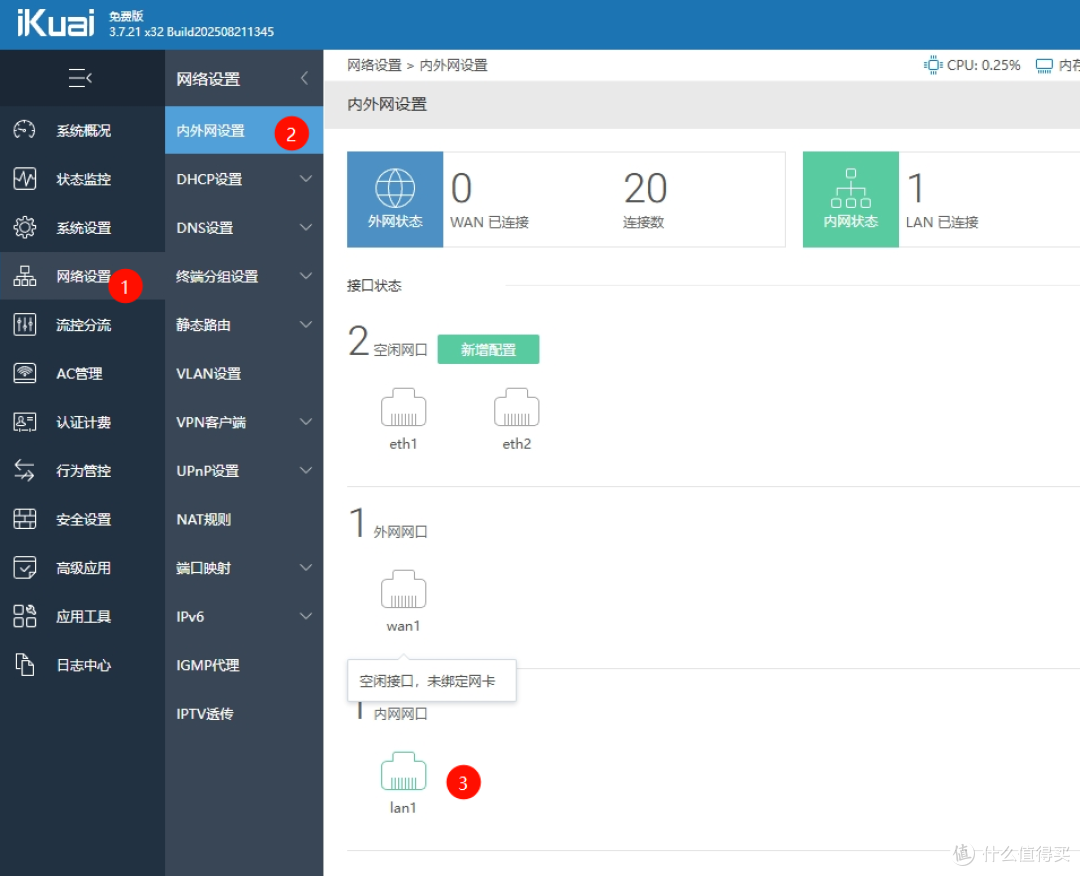Expand IPv6 chevron
The width and height of the screenshot is (1080, 876).
pyautogui.click(x=306, y=616)
